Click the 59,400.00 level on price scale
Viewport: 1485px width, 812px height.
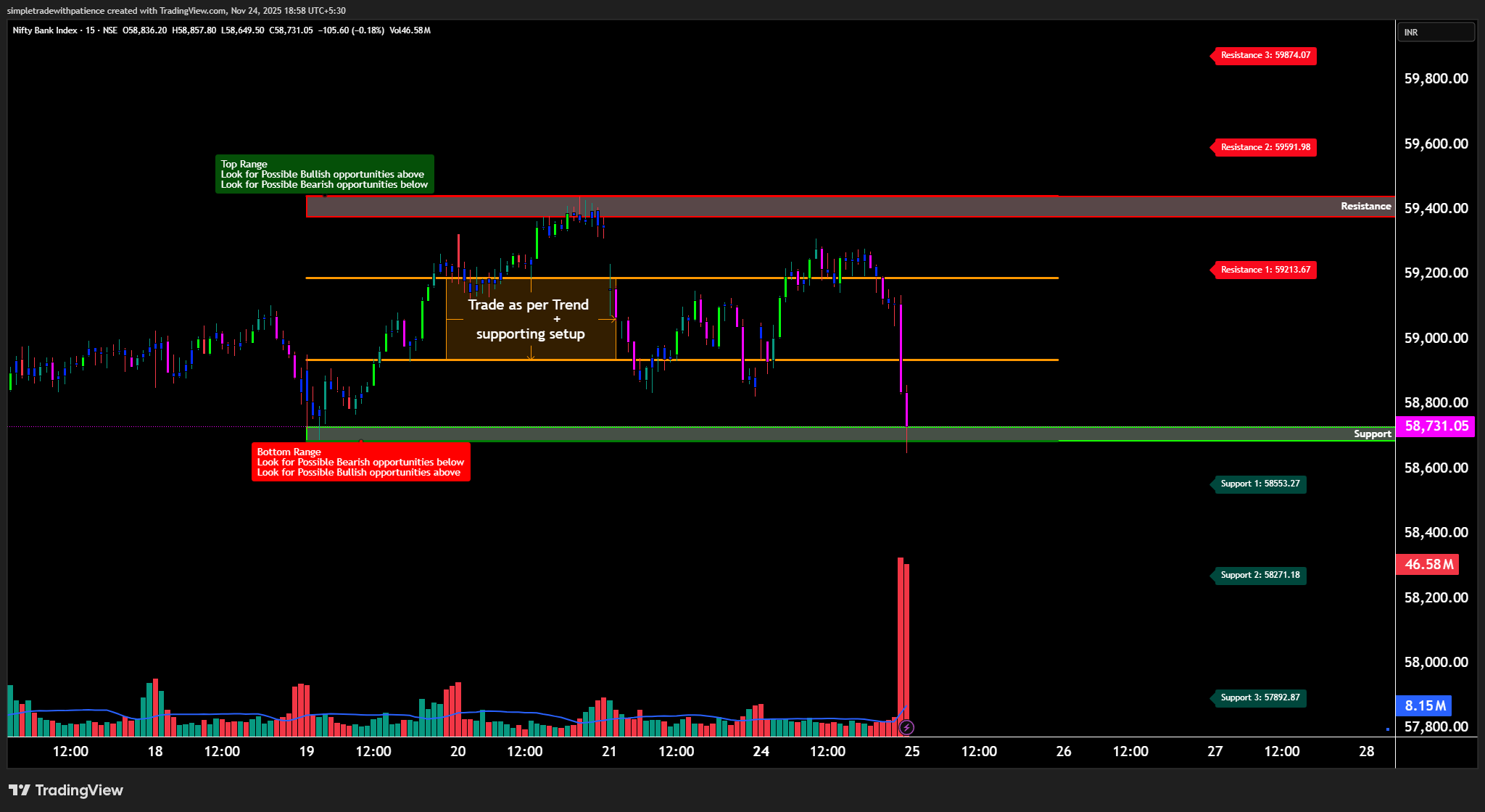click(1436, 209)
